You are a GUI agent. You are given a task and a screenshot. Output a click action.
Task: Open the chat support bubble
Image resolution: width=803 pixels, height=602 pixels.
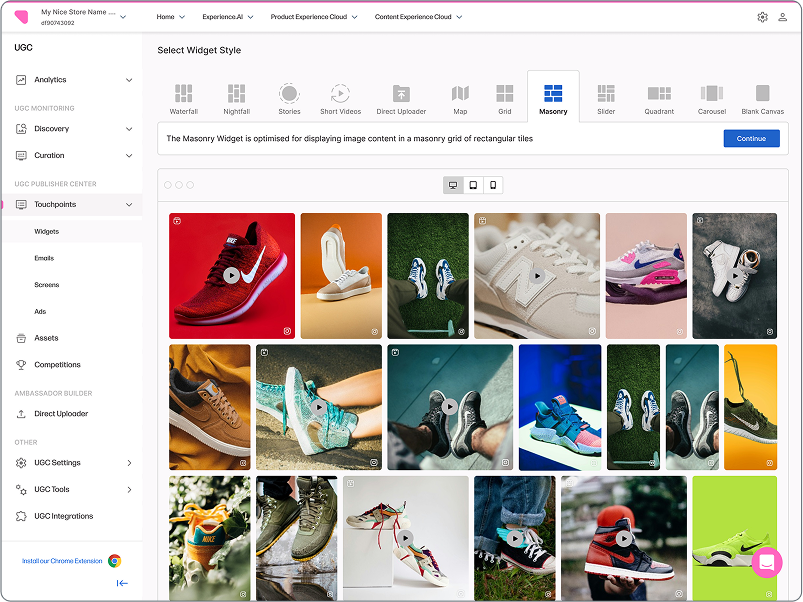767,562
